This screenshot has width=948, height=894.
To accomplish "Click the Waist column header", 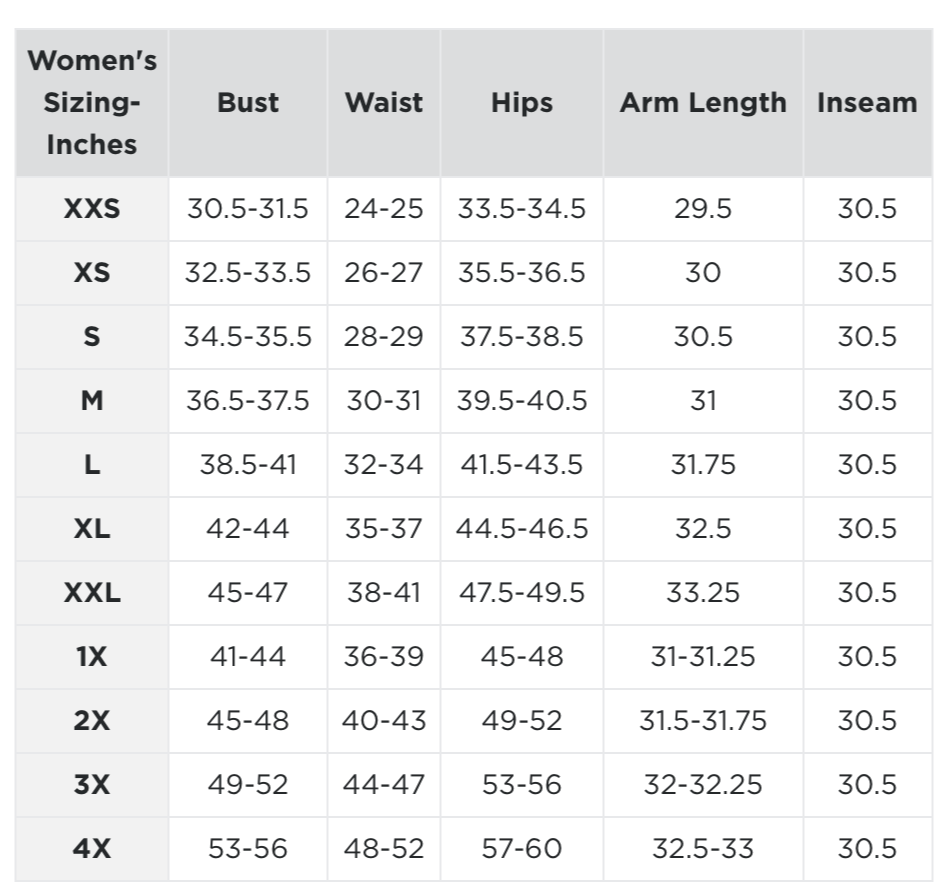I will tap(384, 103).
